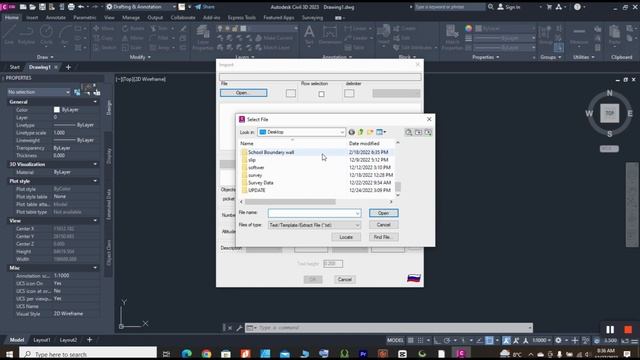Click Open button in Select File dialog
640x360 pixels.
tap(383, 213)
